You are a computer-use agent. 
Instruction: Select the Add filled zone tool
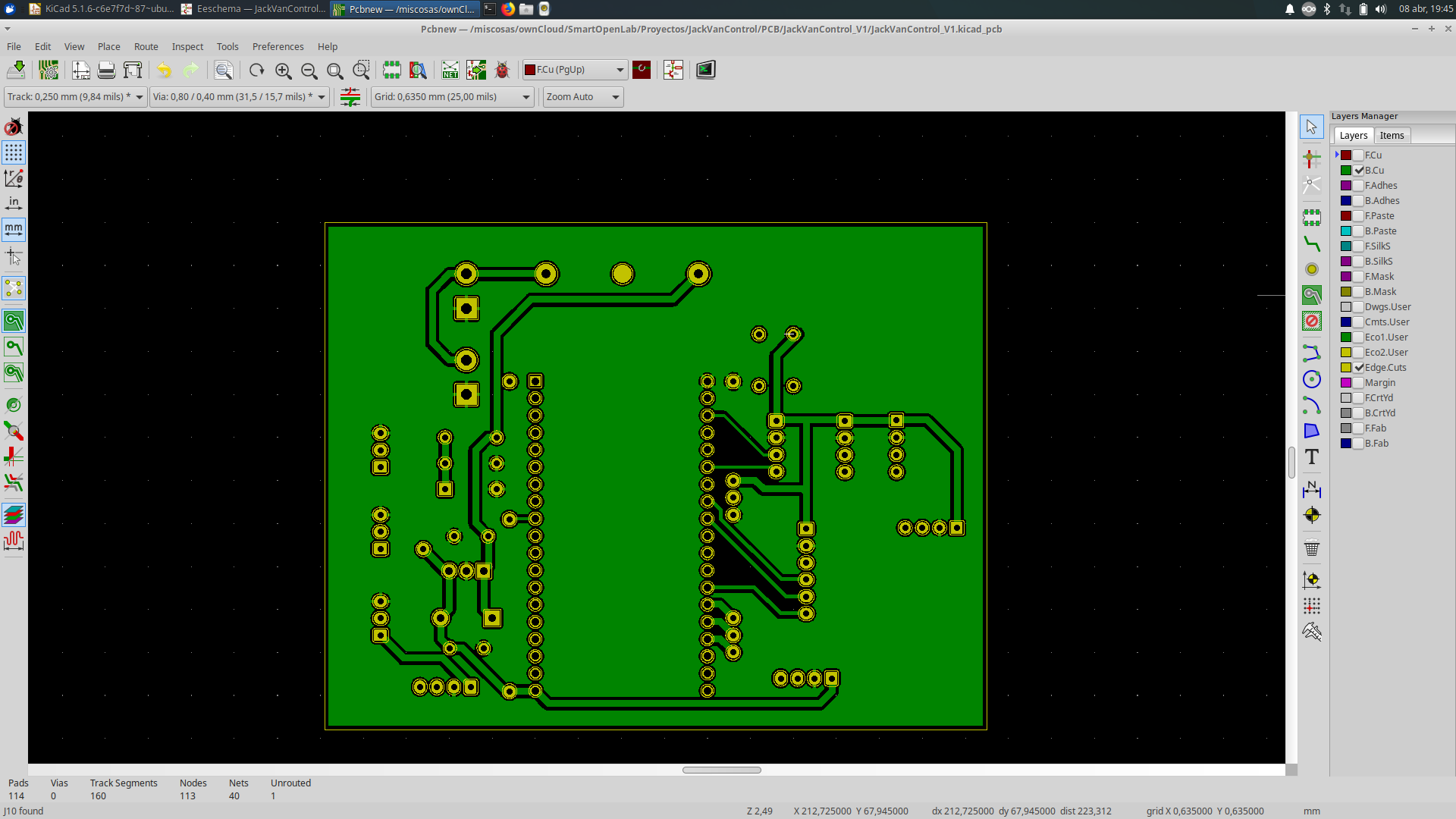tap(1311, 294)
